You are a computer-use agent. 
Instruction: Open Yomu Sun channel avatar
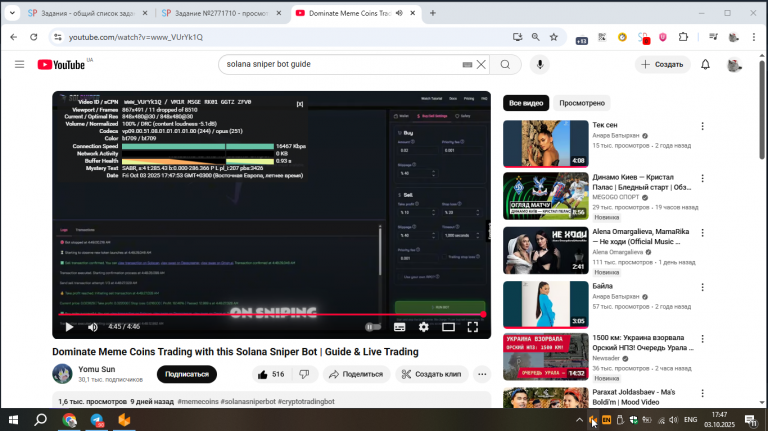point(62,374)
